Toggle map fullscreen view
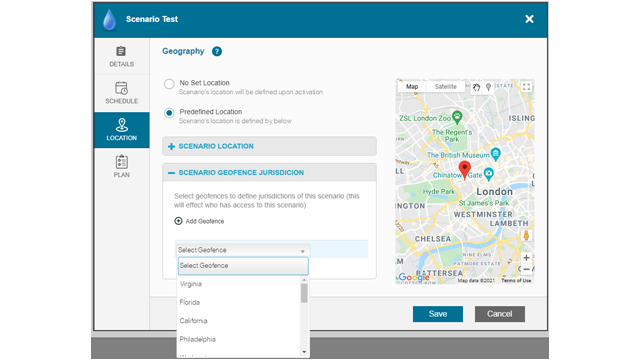This screenshot has width=640, height=360. pos(527,87)
